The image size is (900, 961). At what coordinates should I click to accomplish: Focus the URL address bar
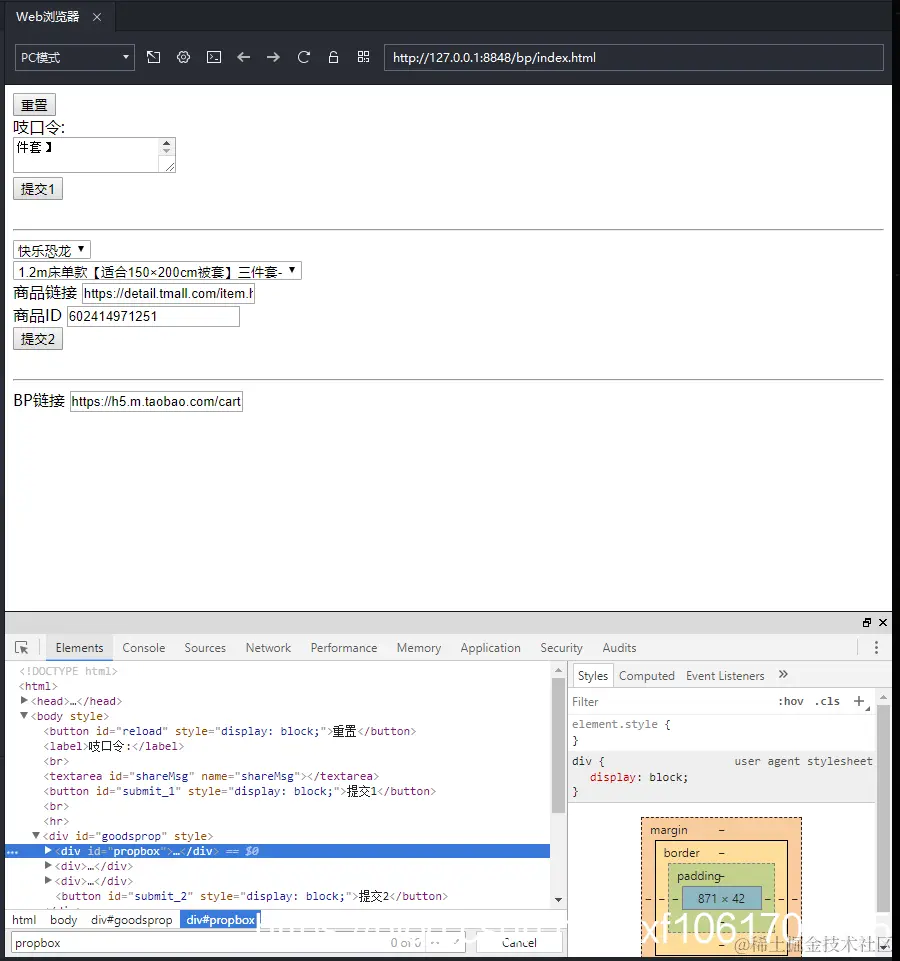(634, 58)
